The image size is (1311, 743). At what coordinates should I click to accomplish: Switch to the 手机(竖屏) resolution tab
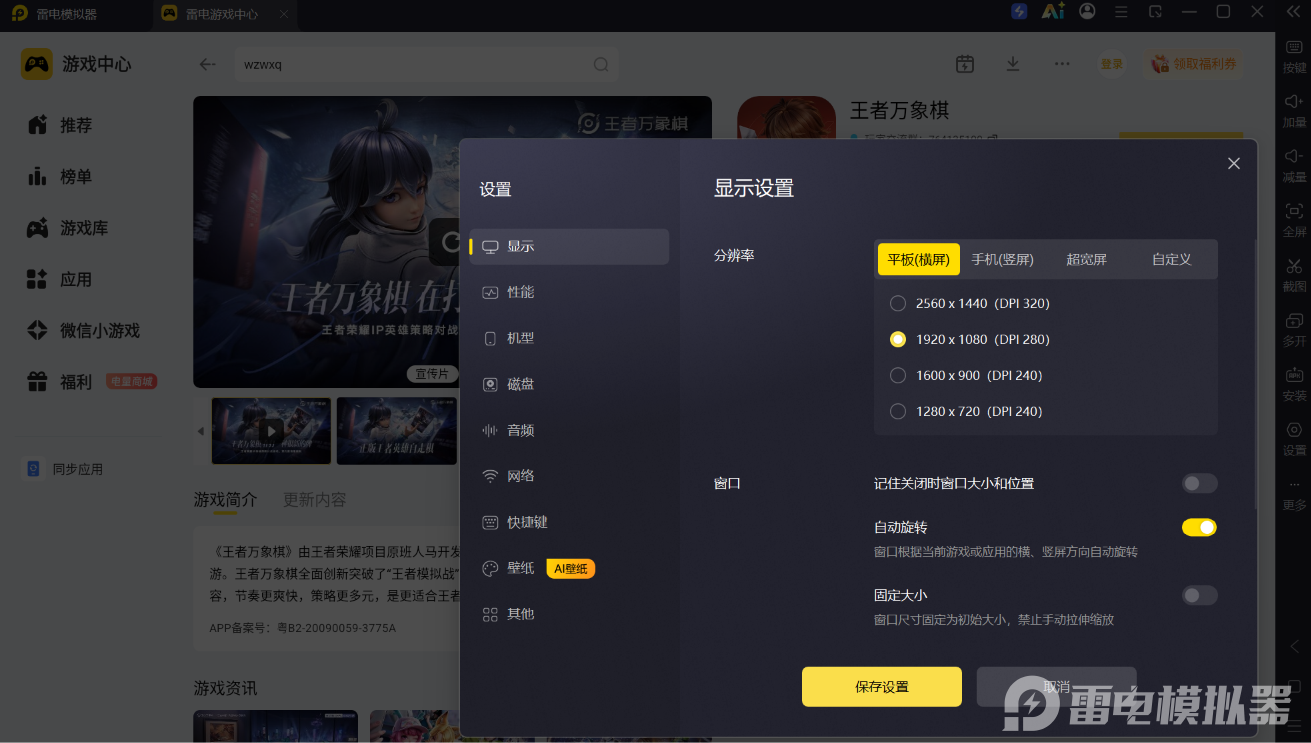pyautogui.click(x=1002, y=259)
